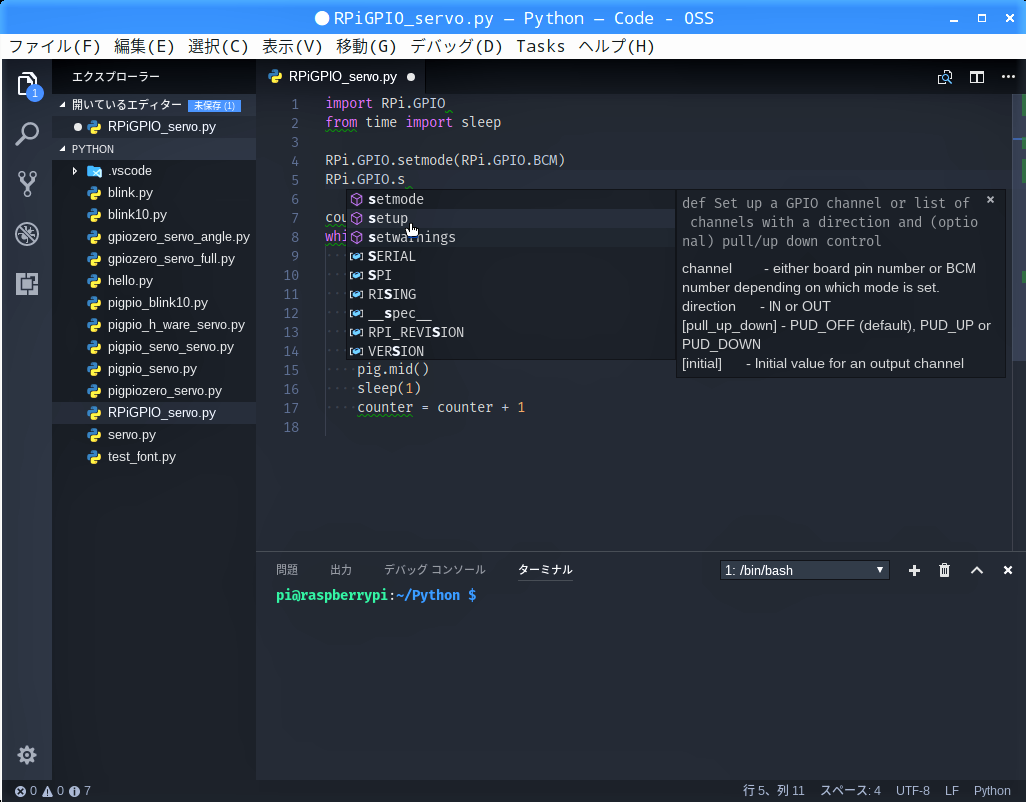
Task: Open the Search view in activity bar
Action: click(x=27, y=133)
